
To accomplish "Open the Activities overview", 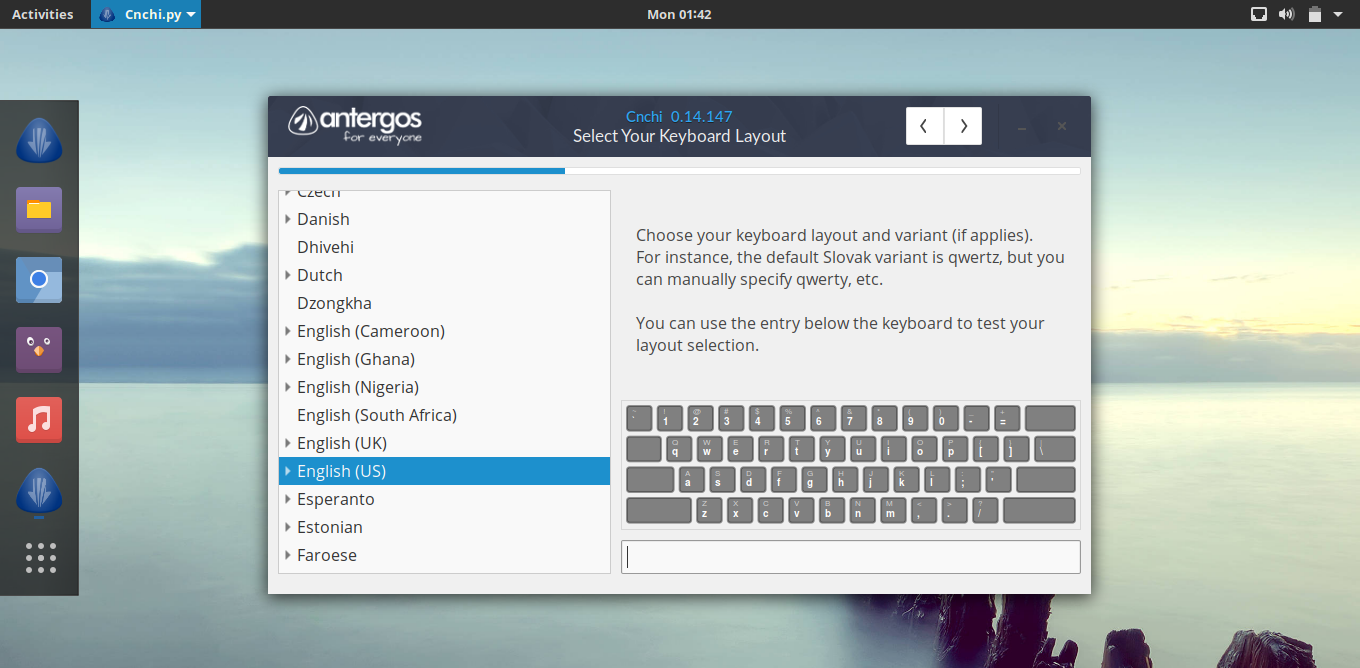I will coord(42,14).
